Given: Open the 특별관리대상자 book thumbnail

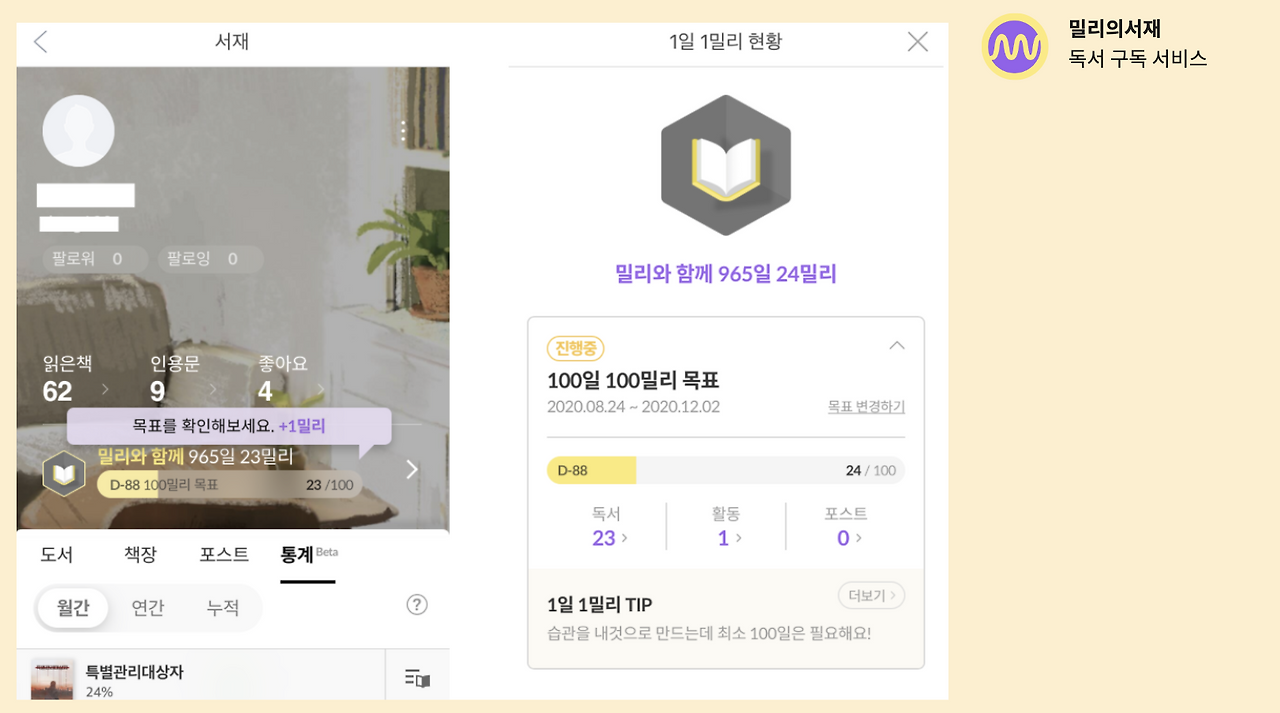Looking at the screenshot, I should 53,678.
